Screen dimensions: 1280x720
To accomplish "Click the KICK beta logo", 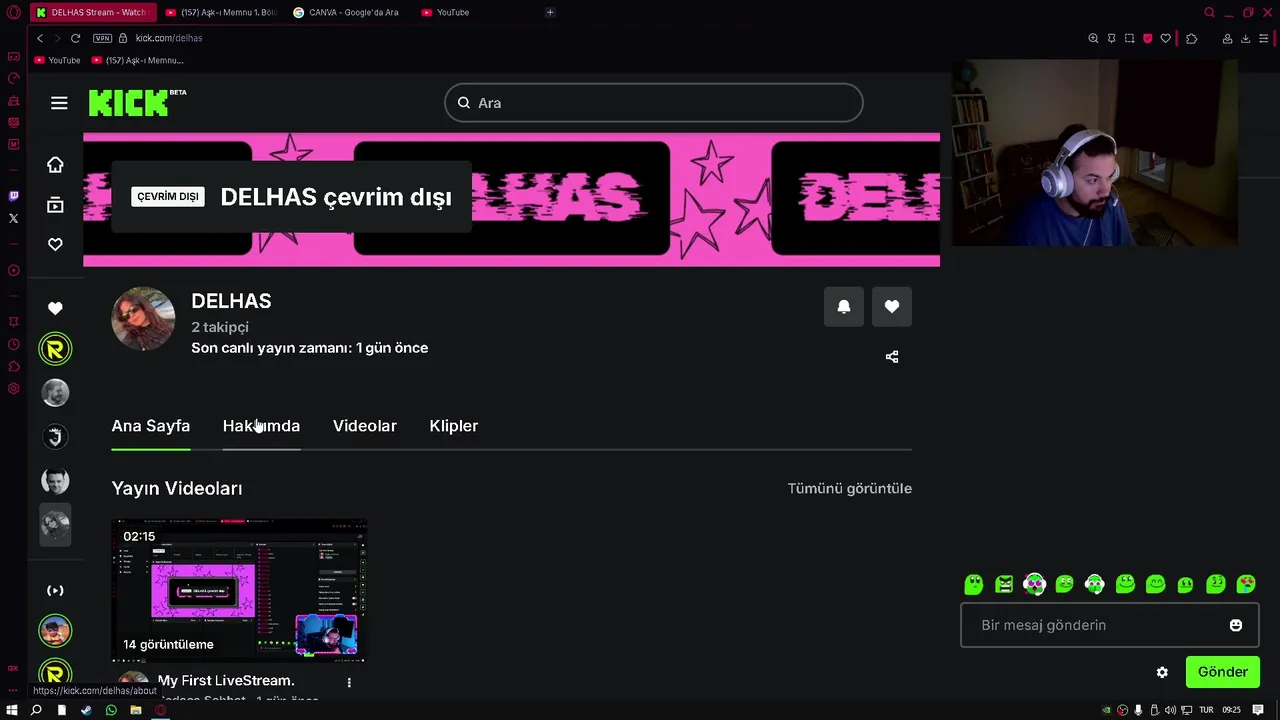I will 137,102.
